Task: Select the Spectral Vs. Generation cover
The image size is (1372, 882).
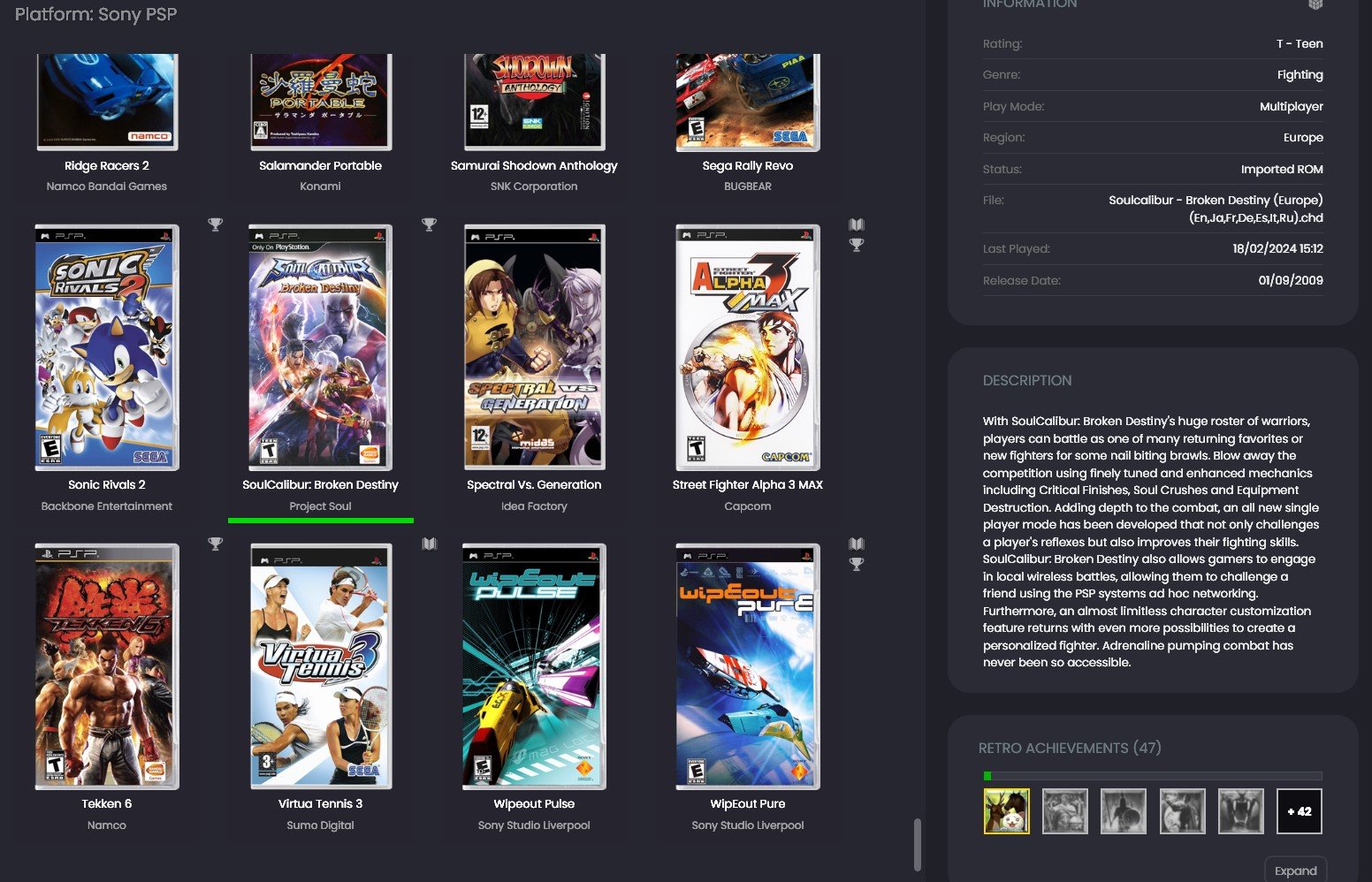Action: tap(535, 347)
